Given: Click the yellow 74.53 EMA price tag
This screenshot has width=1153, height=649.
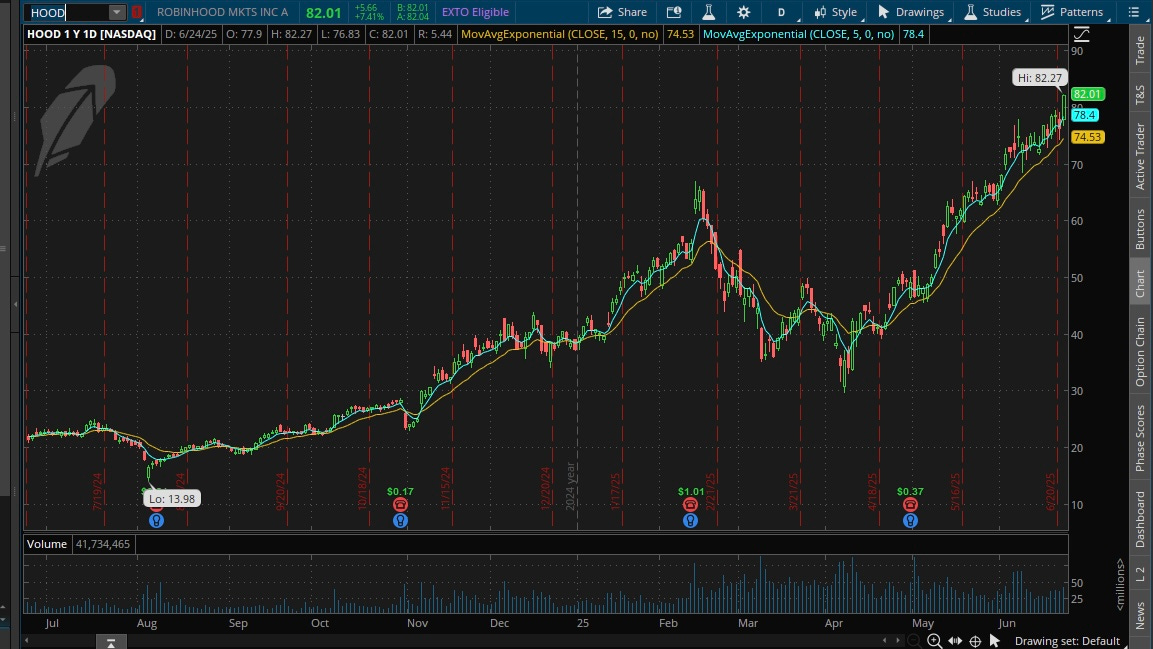Looking at the screenshot, I should 1087,137.
